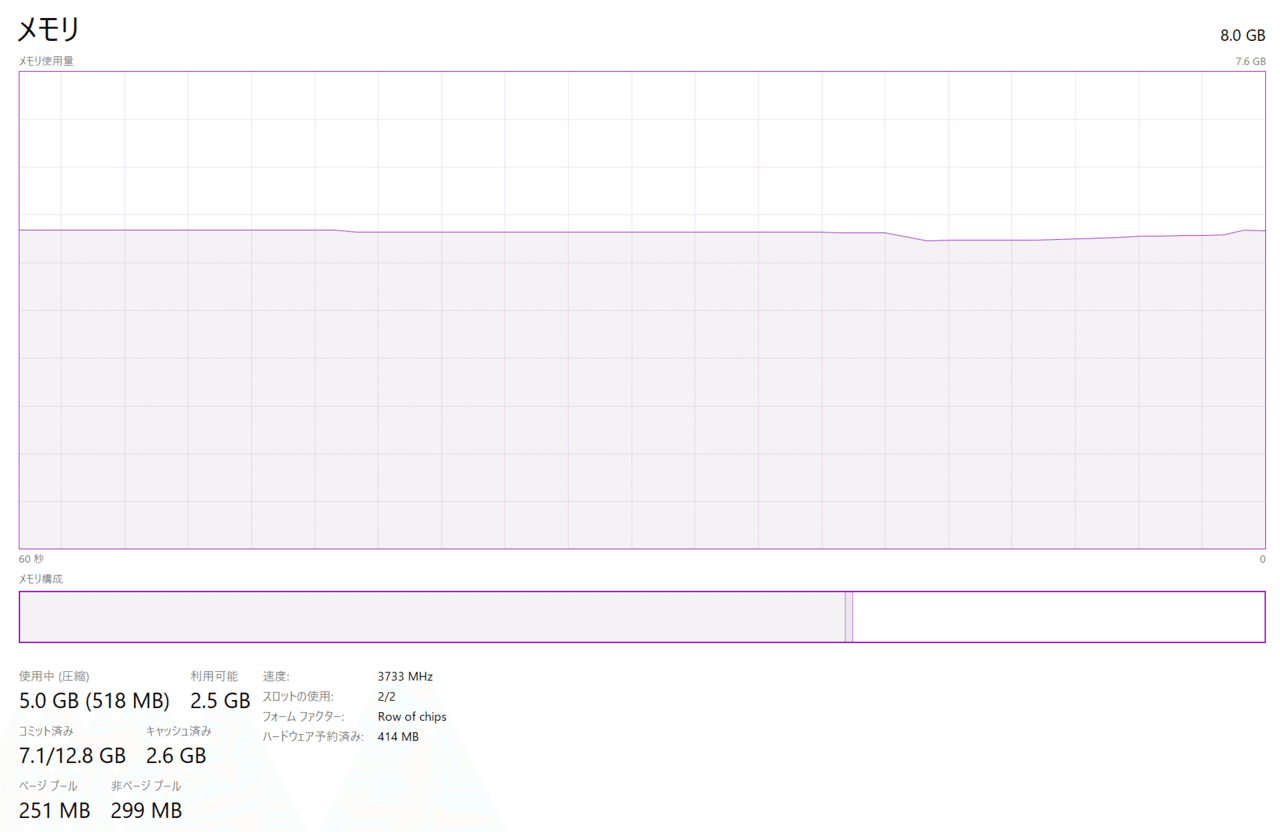Select the 3733 MHz speed value
Viewport: 1280px width, 832px height.
point(405,676)
